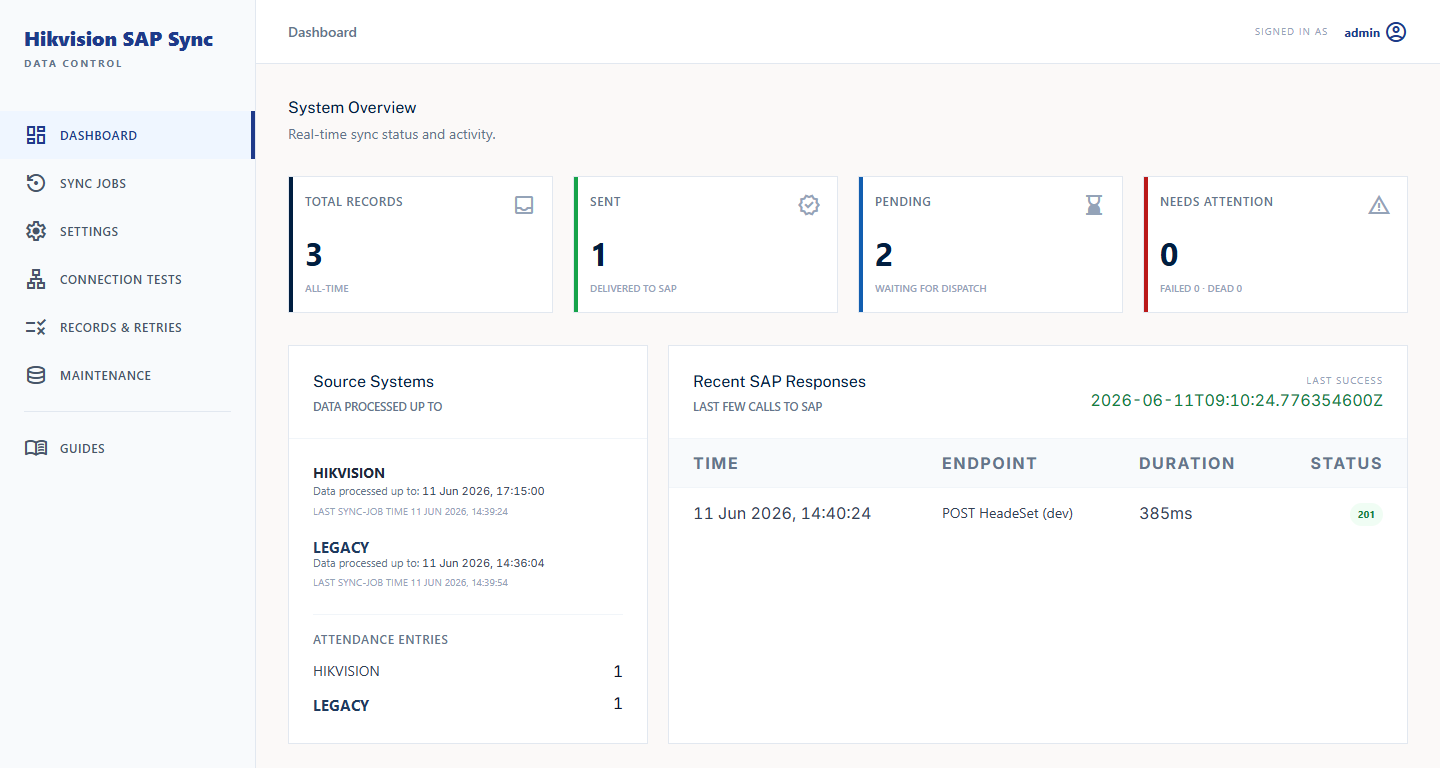The image size is (1440, 768).
Task: Click the Maintenance database icon
Action: coord(36,375)
